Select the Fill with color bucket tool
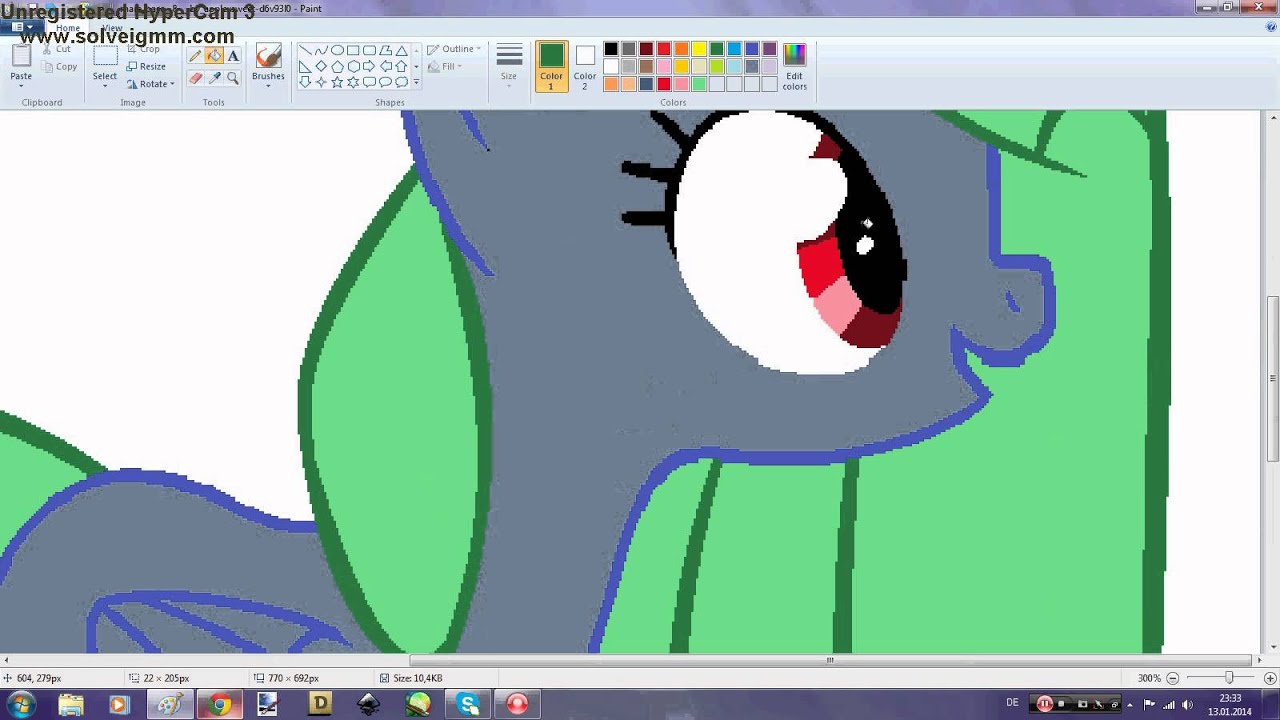The image size is (1280, 720). 214,56
